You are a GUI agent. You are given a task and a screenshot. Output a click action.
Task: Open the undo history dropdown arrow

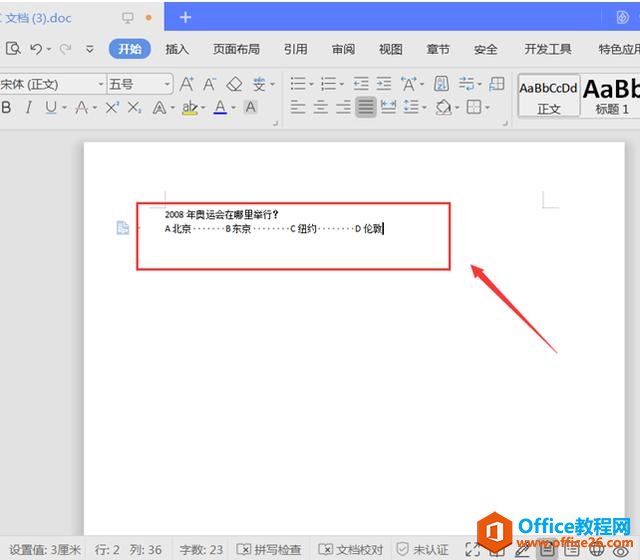pyautogui.click(x=49, y=49)
